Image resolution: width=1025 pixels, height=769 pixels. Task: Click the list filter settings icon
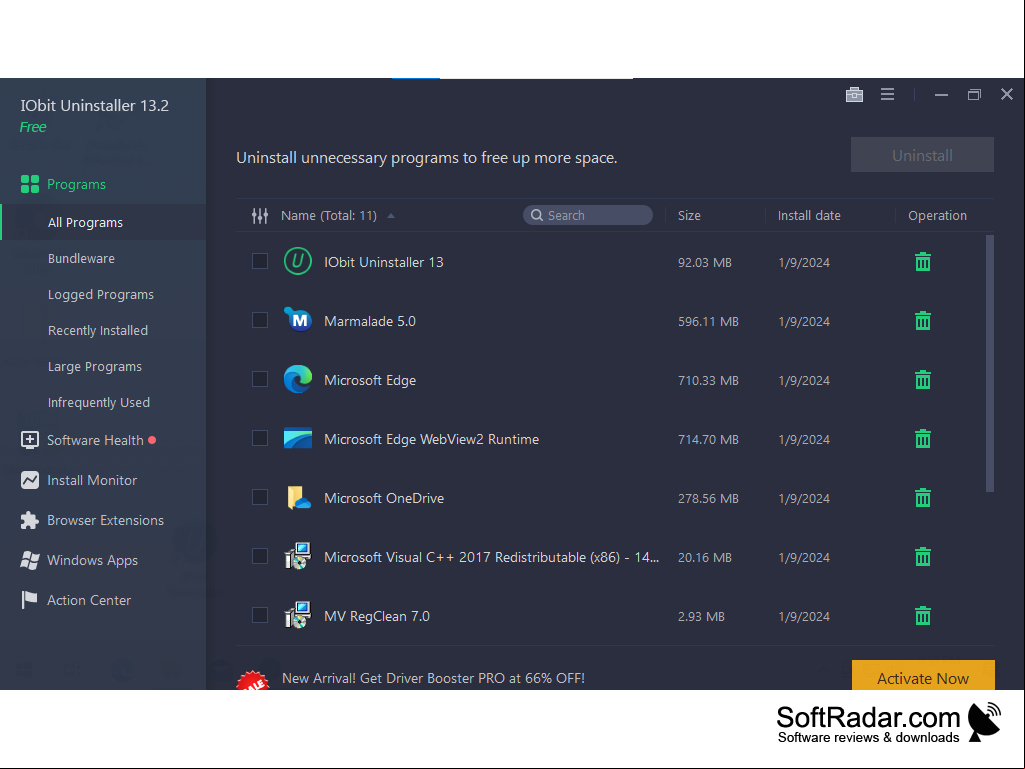260,216
